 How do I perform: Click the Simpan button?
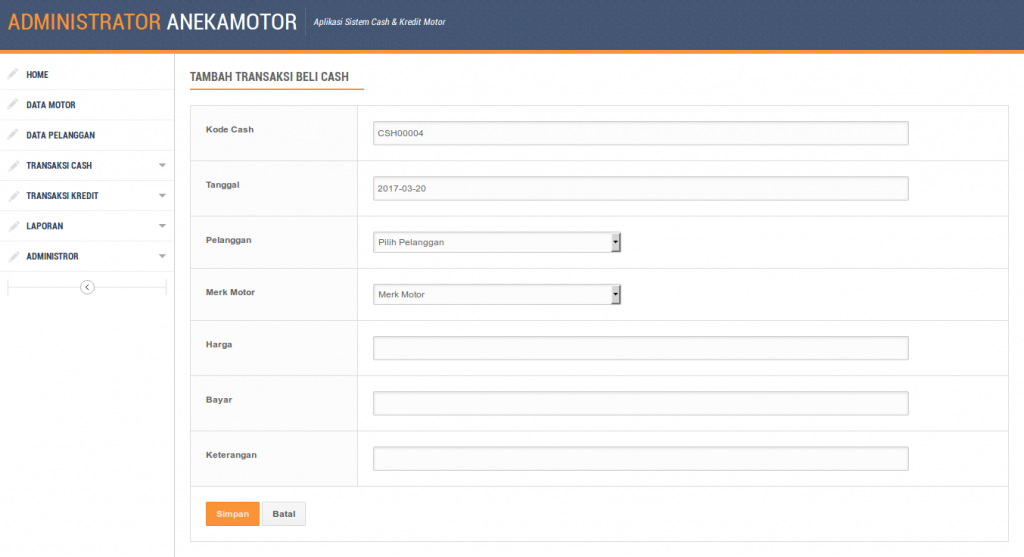pyautogui.click(x=232, y=514)
